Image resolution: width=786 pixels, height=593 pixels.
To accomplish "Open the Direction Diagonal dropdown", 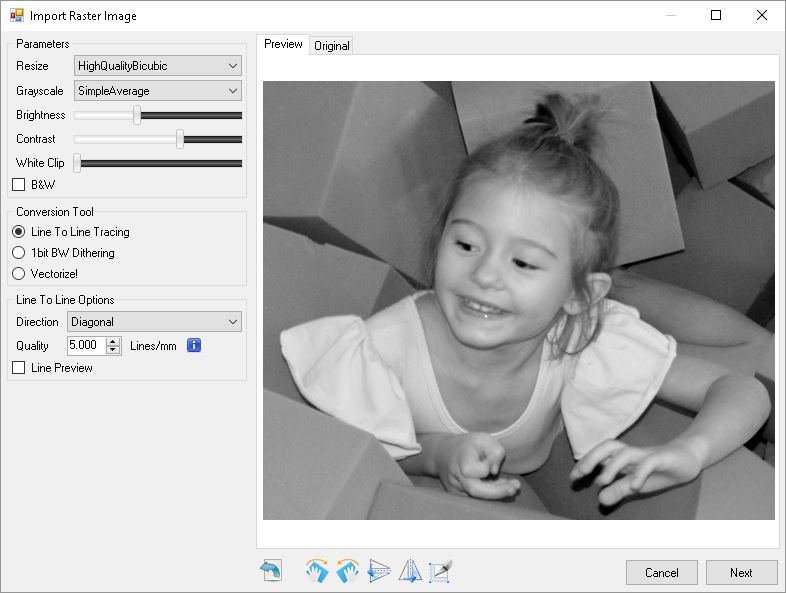I will coord(154,322).
